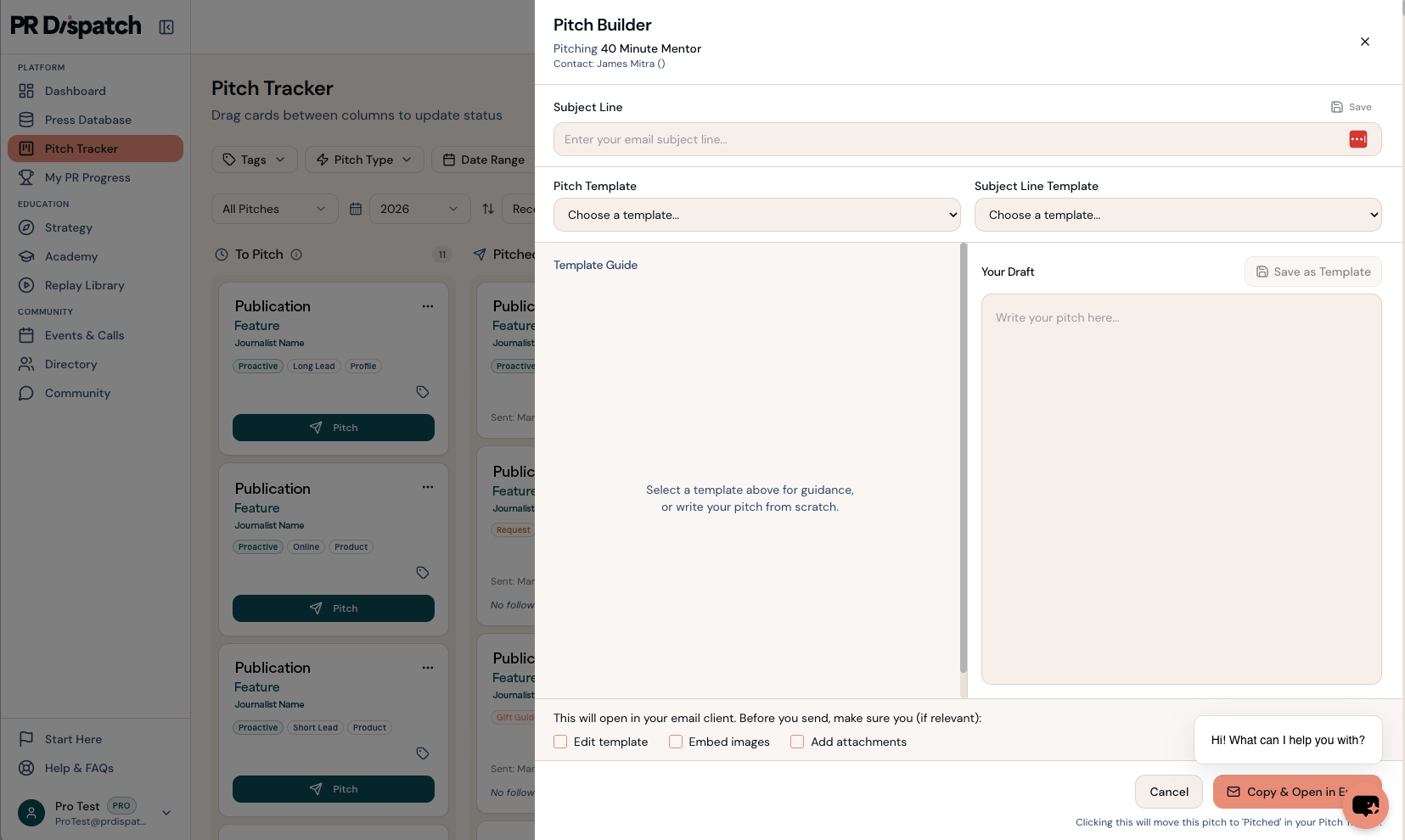Viewport: 1405px width, 840px height.
Task: Click Save as Template
Action: [1312, 272]
